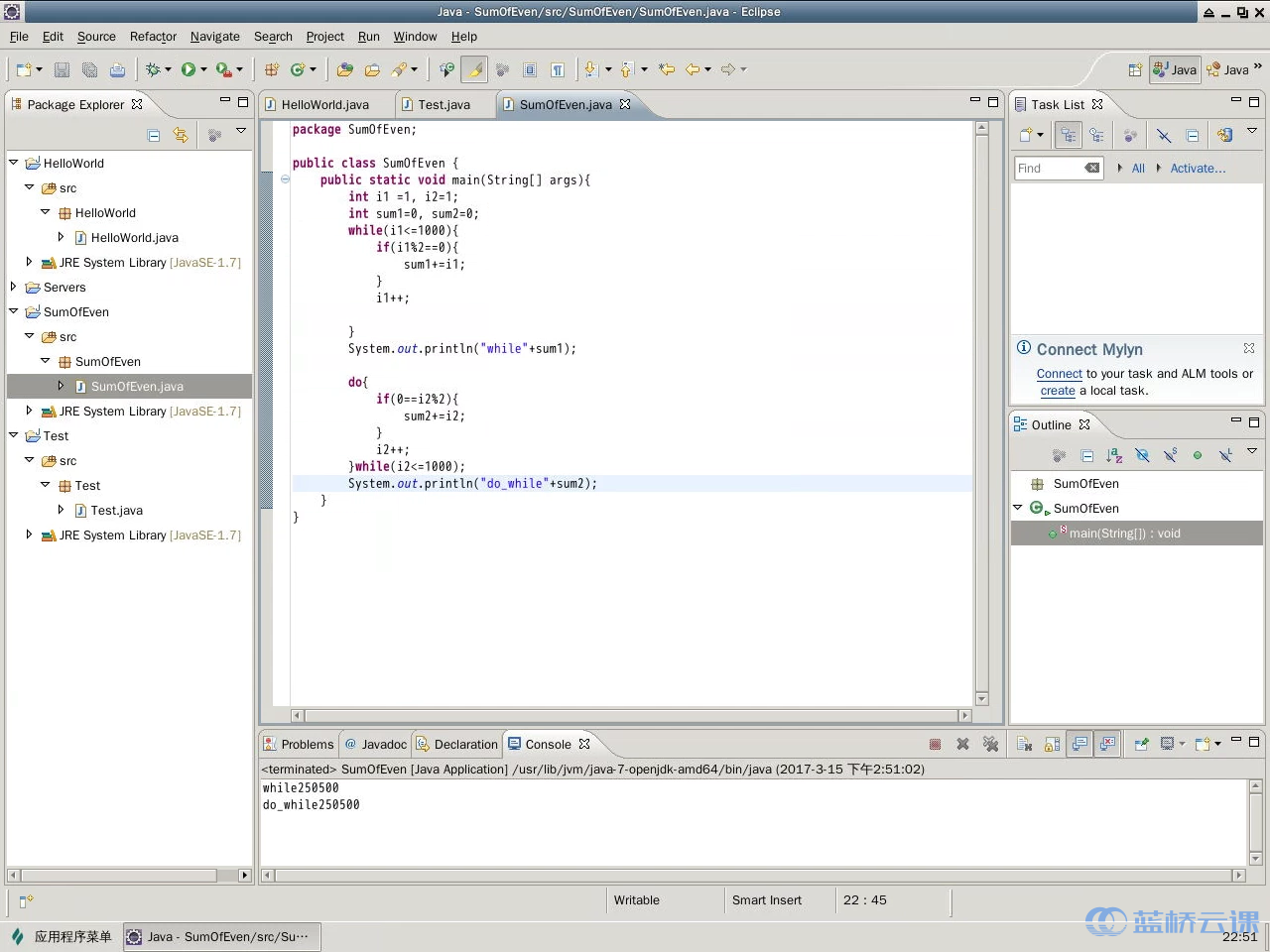Click the Eclipse taskbar window button
This screenshot has height=952, width=1270.
click(222, 936)
